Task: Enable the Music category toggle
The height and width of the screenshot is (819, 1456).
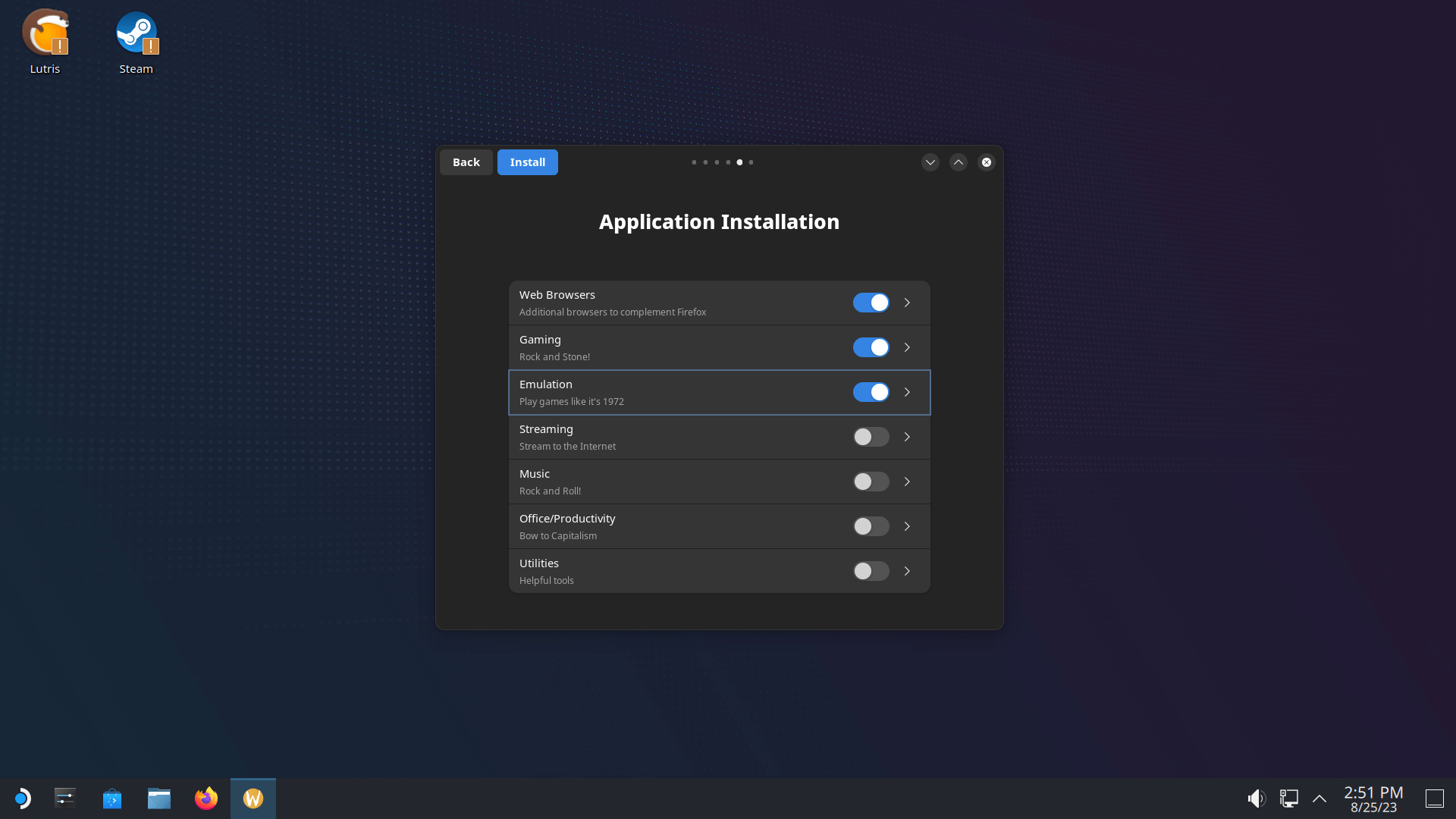Action: [871, 481]
